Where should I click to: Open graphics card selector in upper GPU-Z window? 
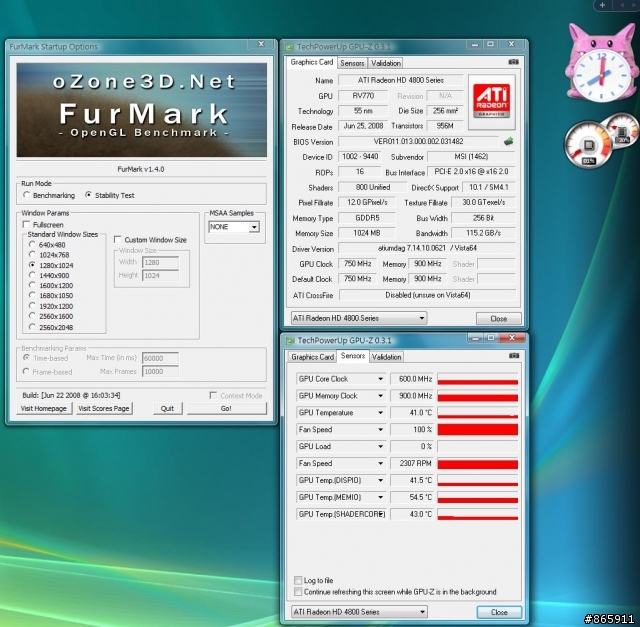click(359, 318)
